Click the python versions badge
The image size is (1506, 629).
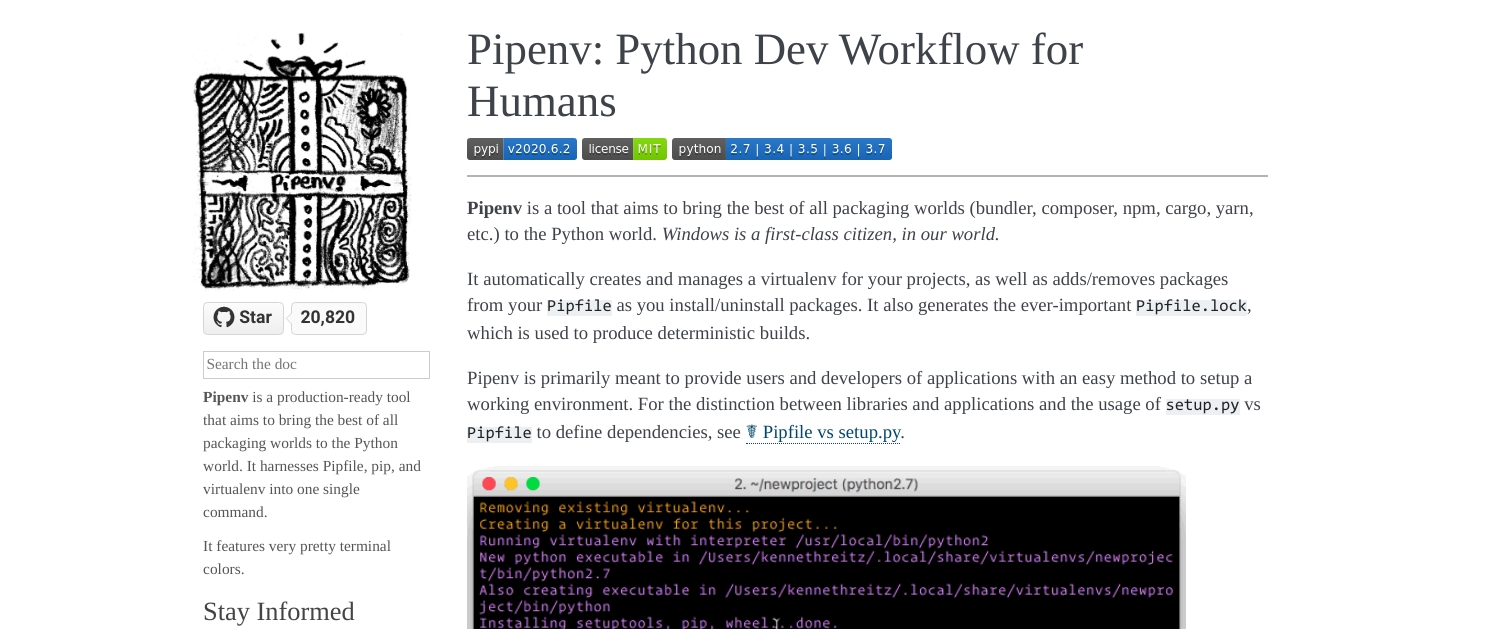[780, 148]
